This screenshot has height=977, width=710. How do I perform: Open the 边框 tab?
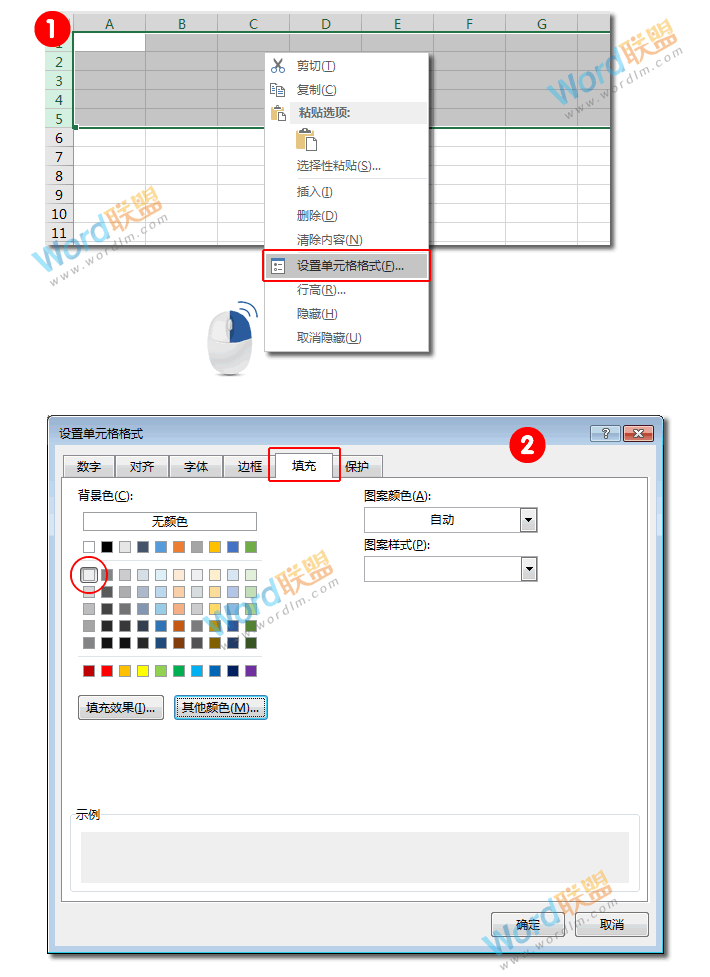[x=249, y=467]
